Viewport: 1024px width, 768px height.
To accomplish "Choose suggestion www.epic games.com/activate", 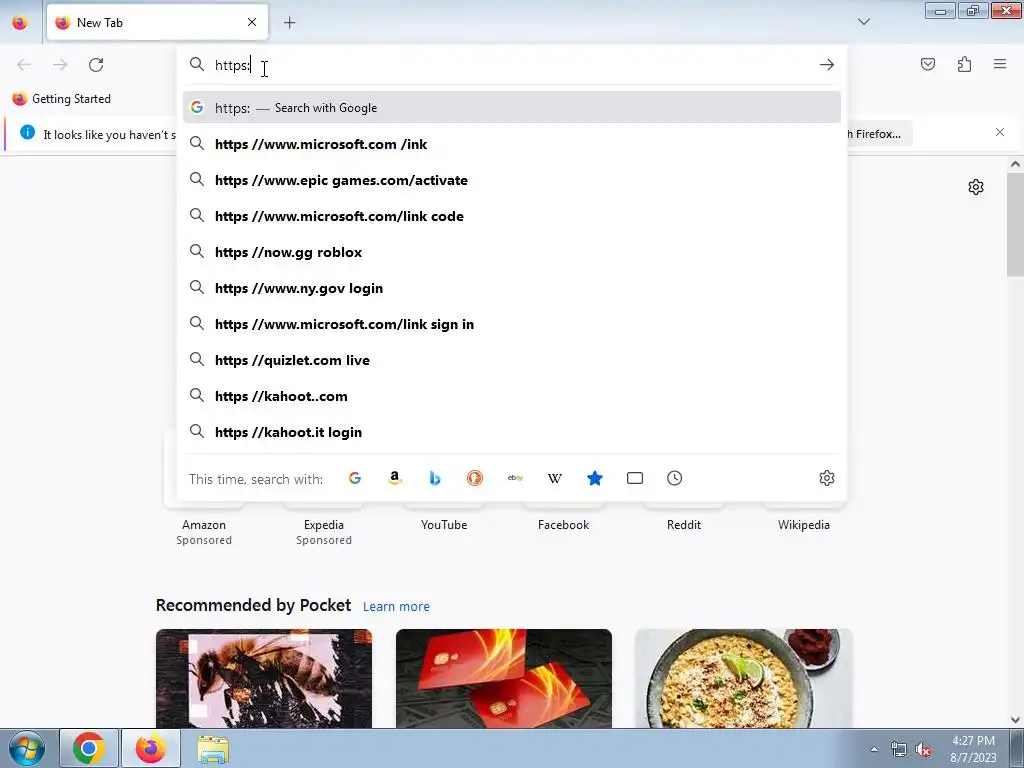I will click(512, 180).
